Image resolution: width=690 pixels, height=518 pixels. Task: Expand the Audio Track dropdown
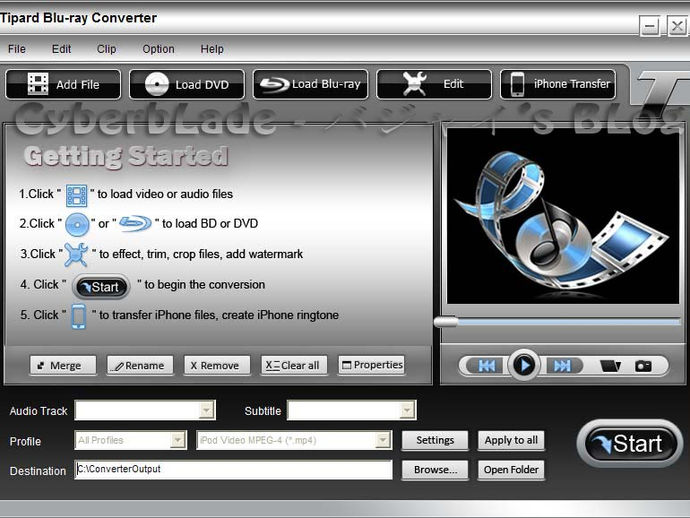point(206,411)
